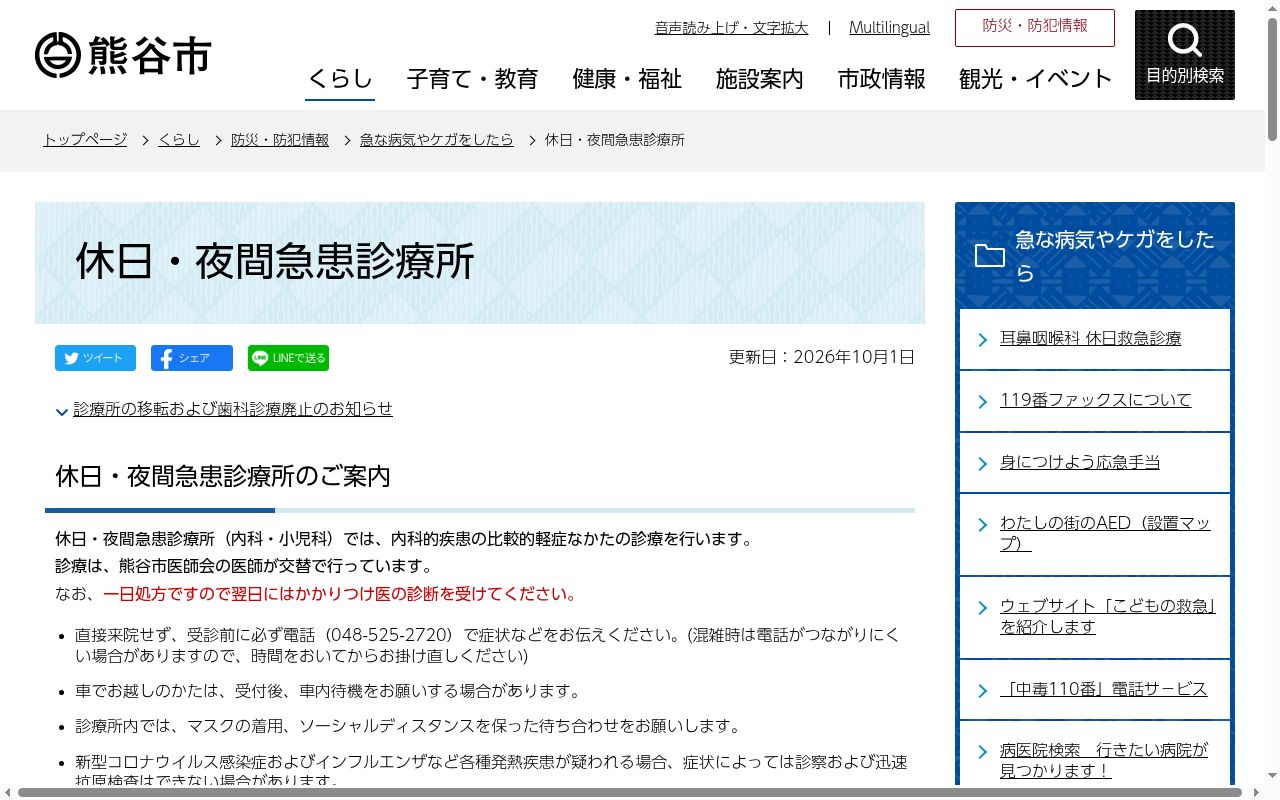Click the sentence 診療は、熊谷市医師会の医師が交替で行っています
The height and width of the screenshot is (800, 1280).
pos(244,566)
